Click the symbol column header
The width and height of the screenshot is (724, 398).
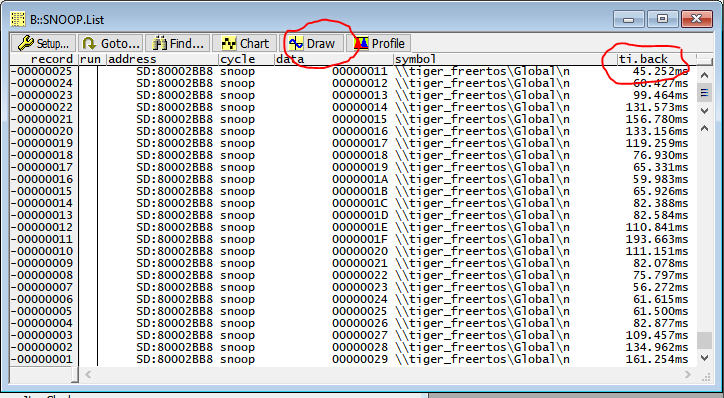(416, 59)
